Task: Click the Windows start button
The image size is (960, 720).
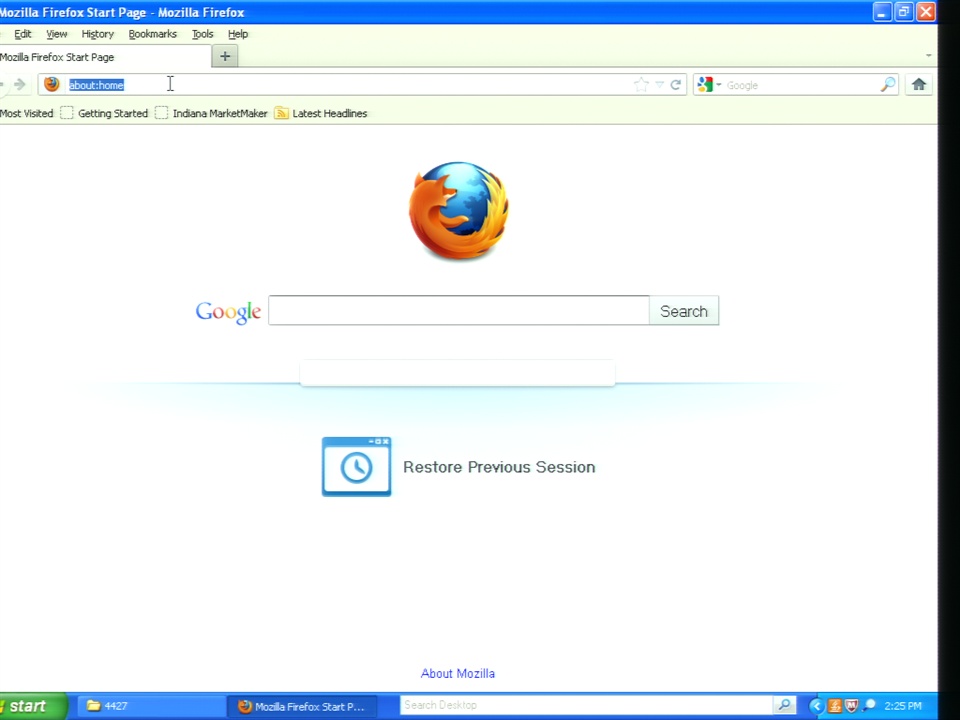Action: point(32,706)
